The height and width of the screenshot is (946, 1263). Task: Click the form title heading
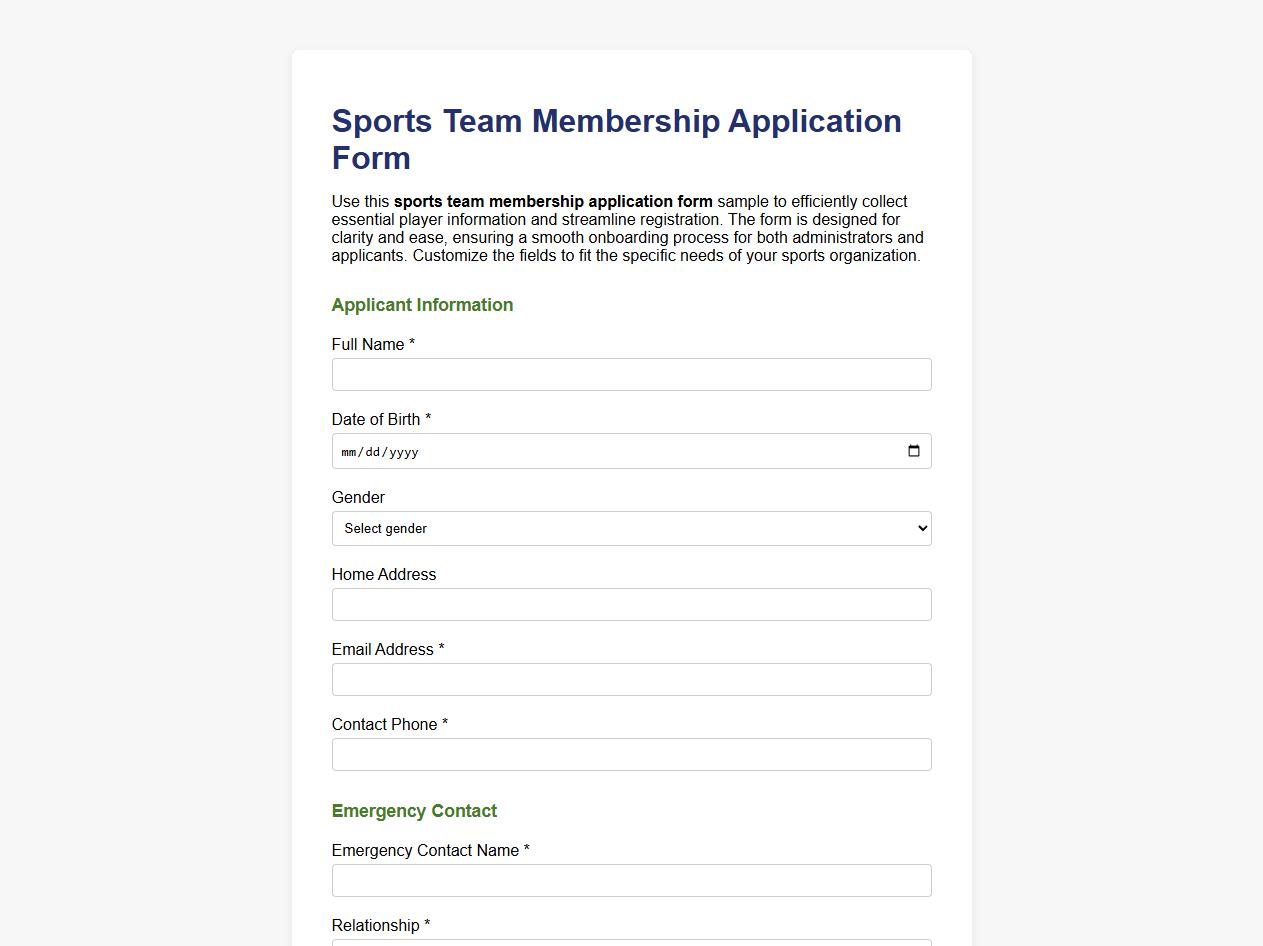coord(617,139)
